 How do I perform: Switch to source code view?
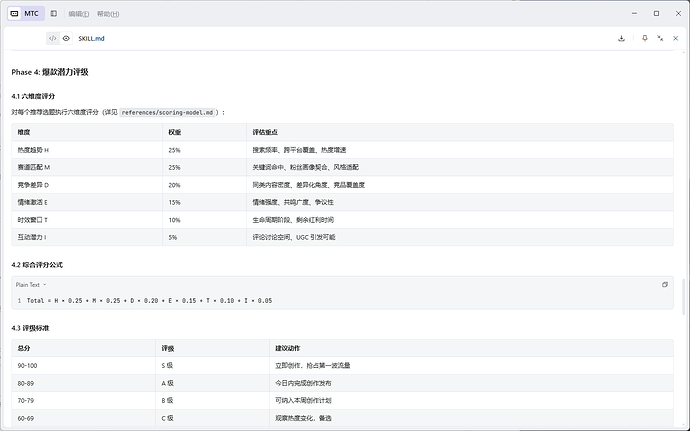coord(52,38)
